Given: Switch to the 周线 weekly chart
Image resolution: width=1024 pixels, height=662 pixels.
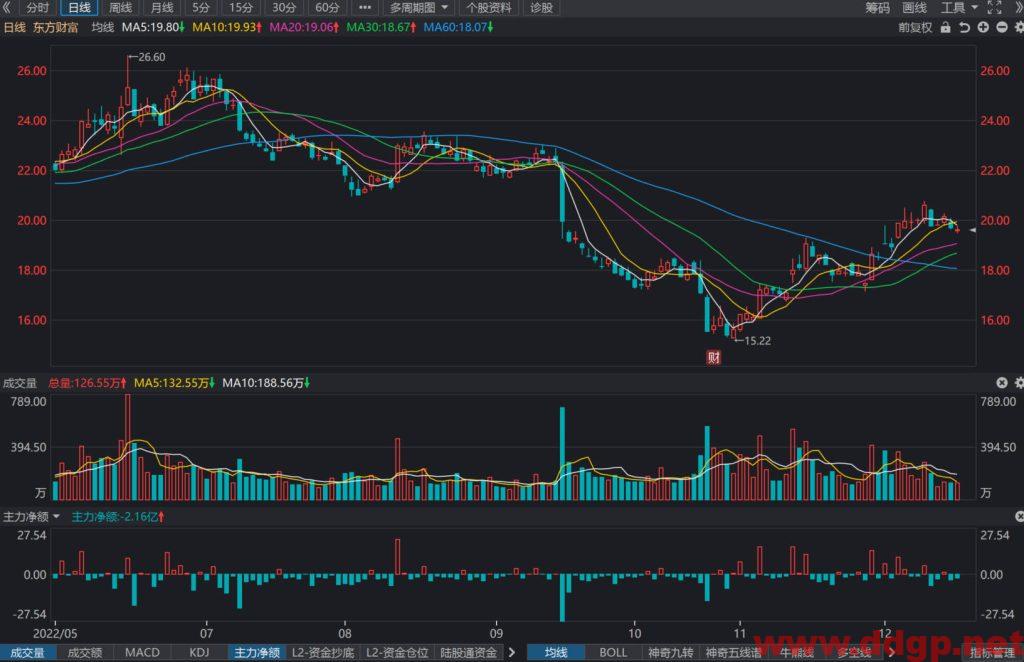Looking at the screenshot, I should point(120,8).
